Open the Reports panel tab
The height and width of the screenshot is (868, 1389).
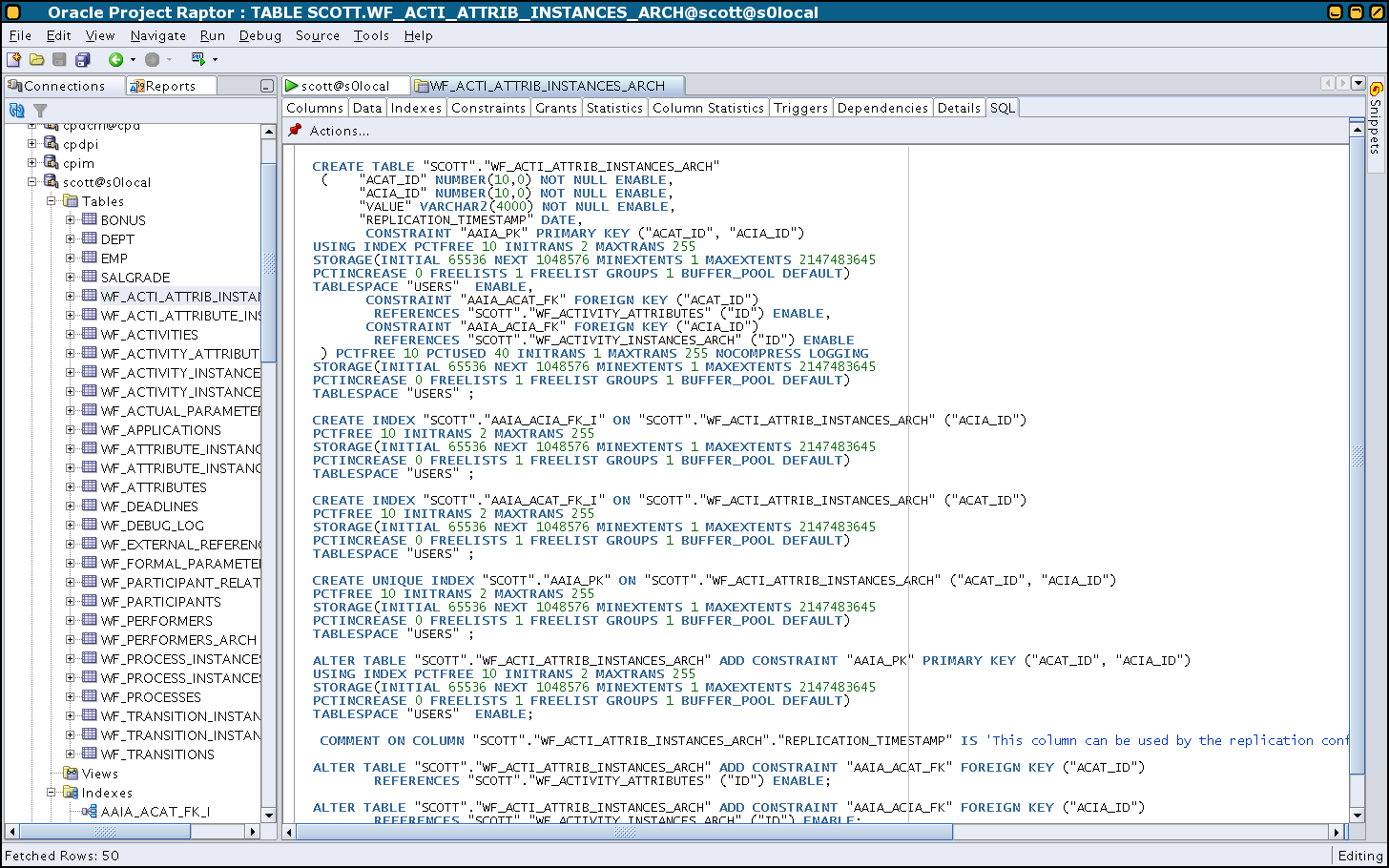pyautogui.click(x=171, y=86)
